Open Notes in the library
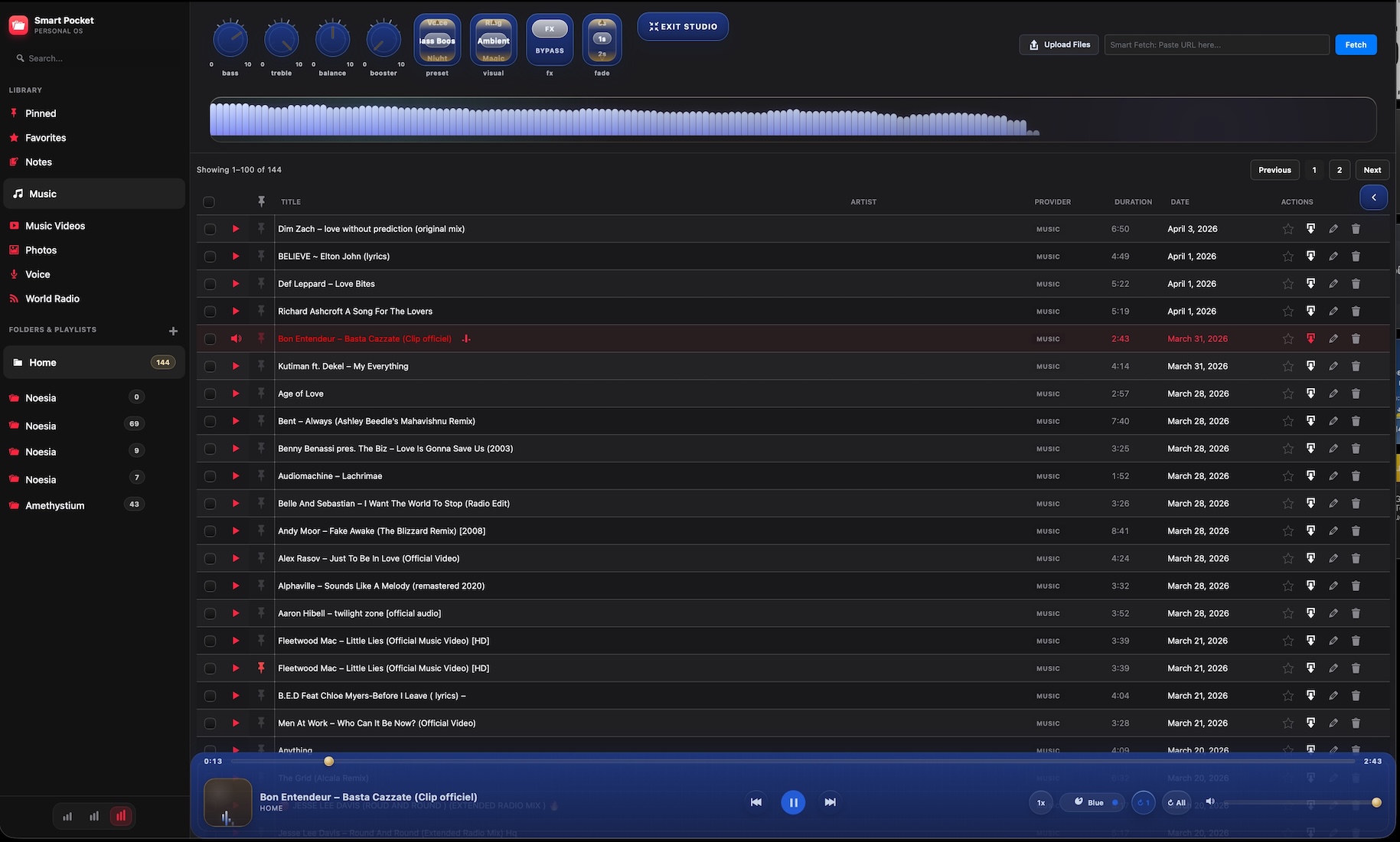 (x=38, y=162)
